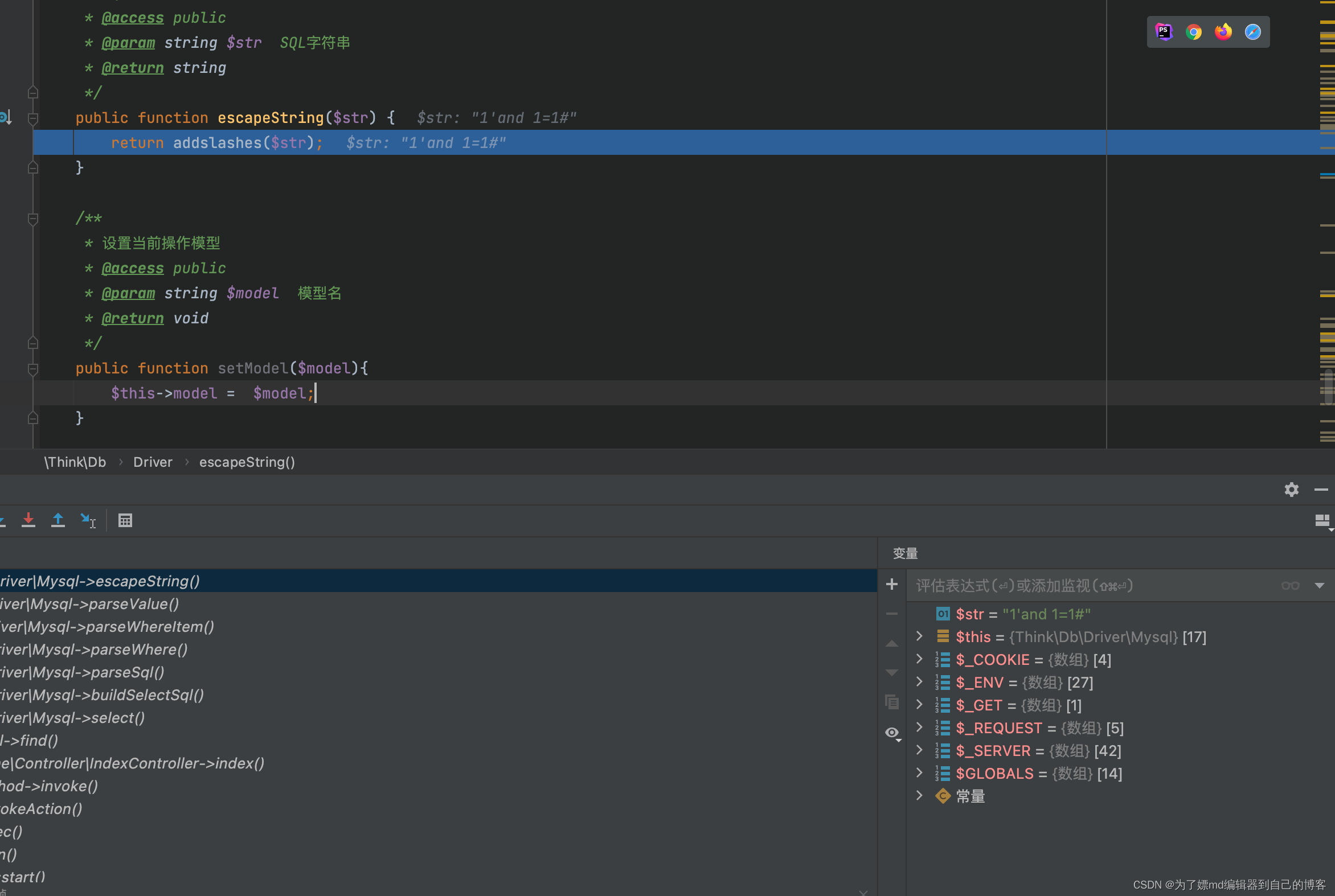Open in Safari browser icon
Screen dimensions: 1335x896
coord(1252,32)
